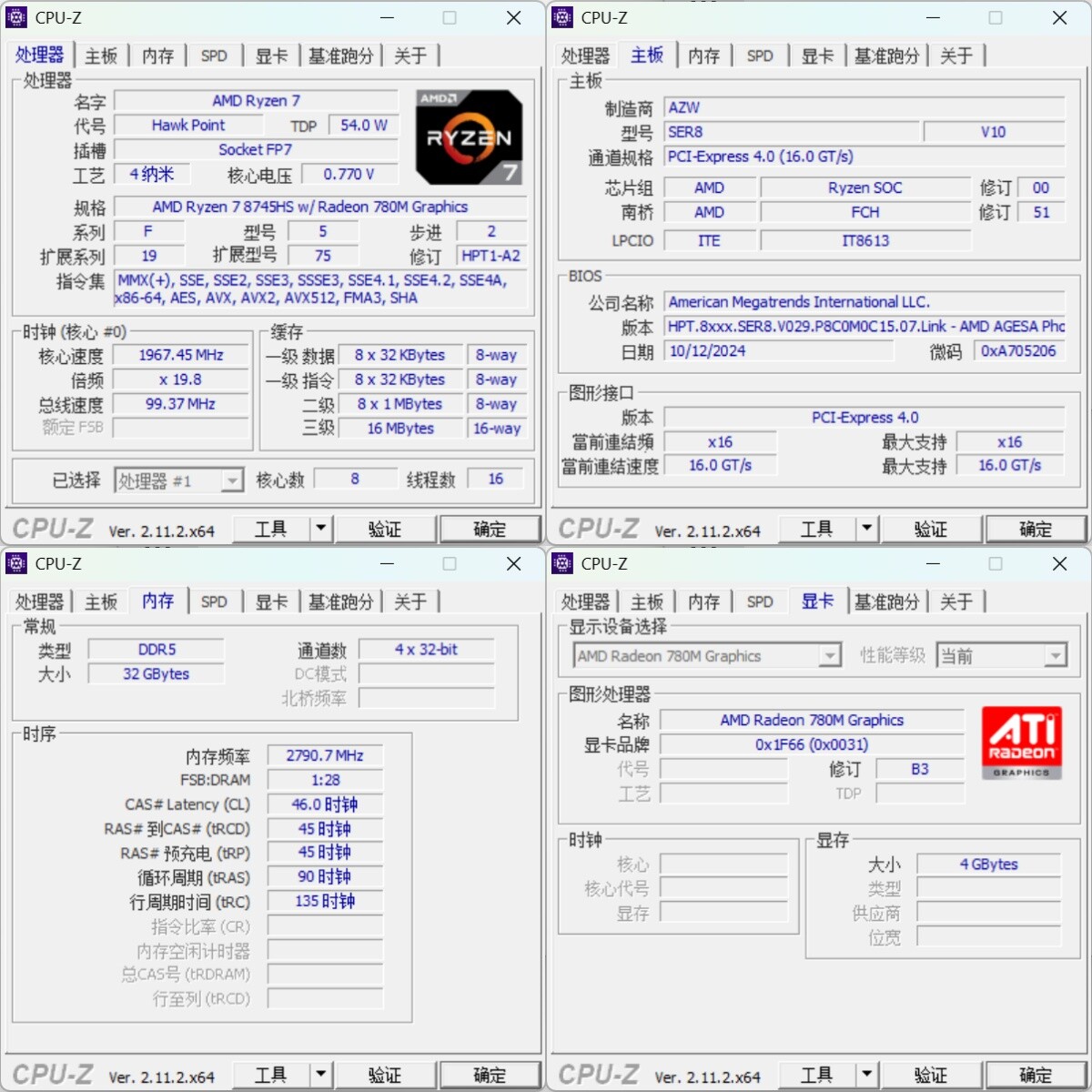Click the BIOS 版本 text field
Viewport: 1092px width, 1092px height.
coord(864,327)
